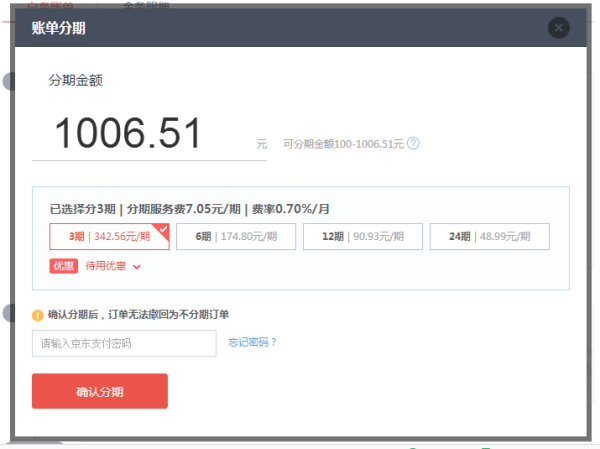
Task: Click the 分期金额 label
Action: (x=76, y=81)
